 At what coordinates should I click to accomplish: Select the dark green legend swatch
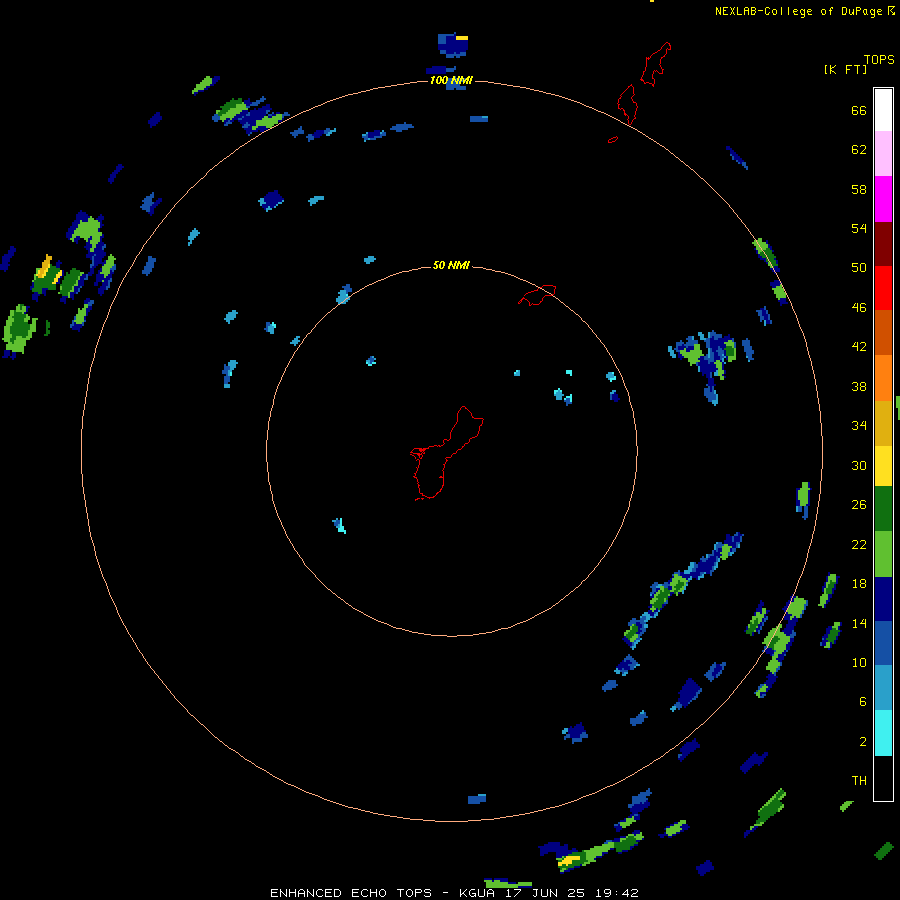pyautogui.click(x=883, y=509)
